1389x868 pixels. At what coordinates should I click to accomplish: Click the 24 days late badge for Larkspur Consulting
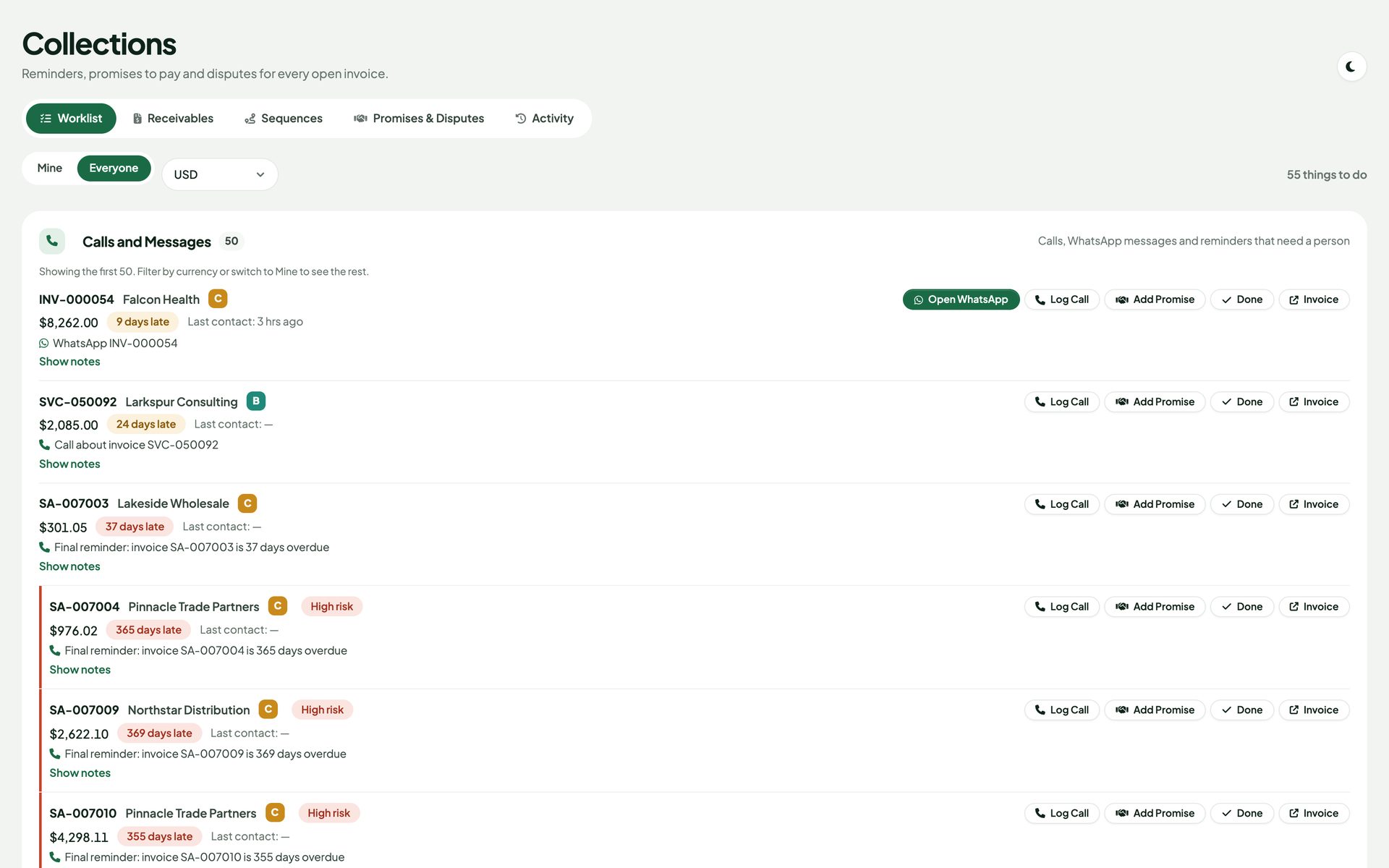[x=146, y=425]
